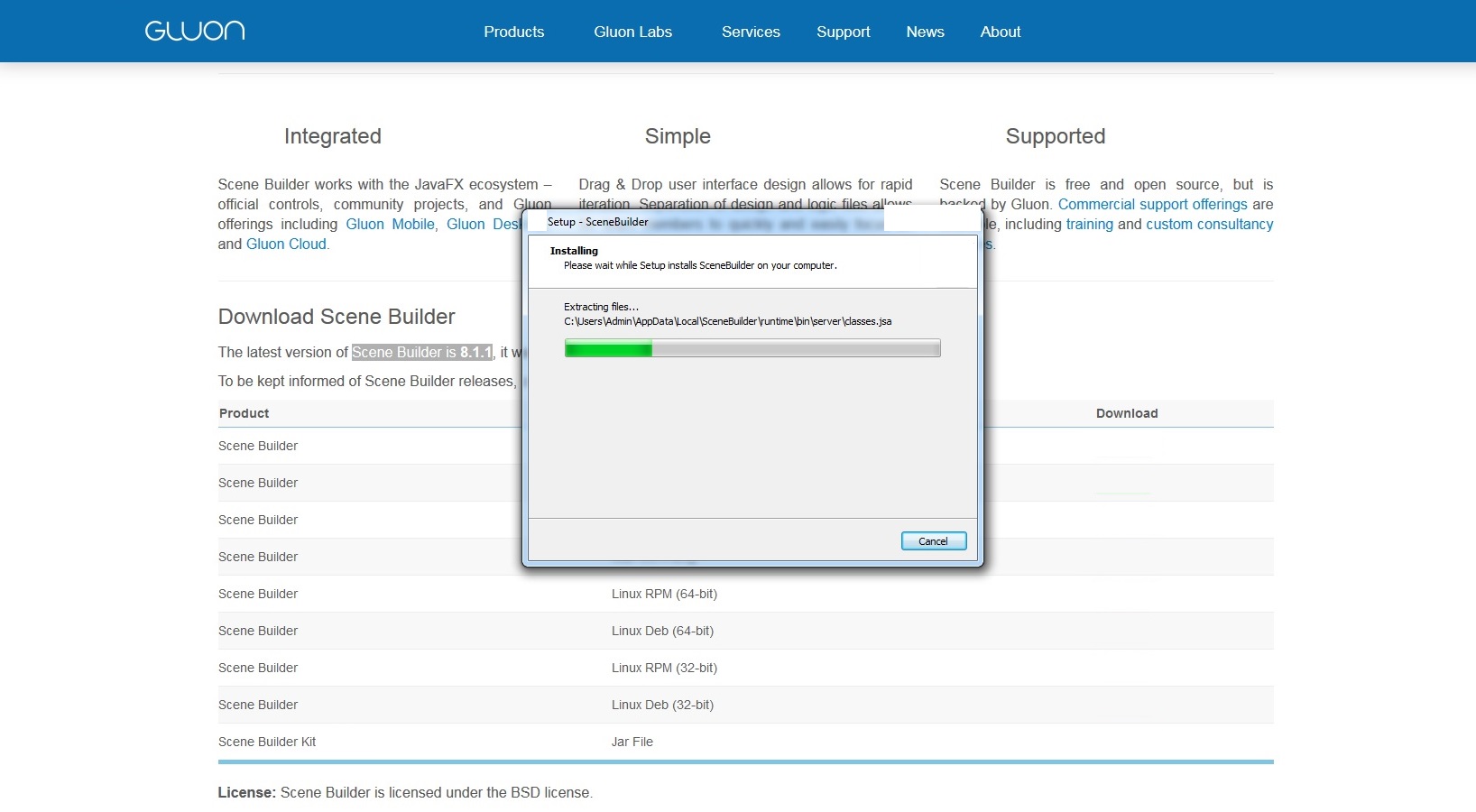Open the News page
This screenshot has height=812, width=1476.
[x=925, y=32]
